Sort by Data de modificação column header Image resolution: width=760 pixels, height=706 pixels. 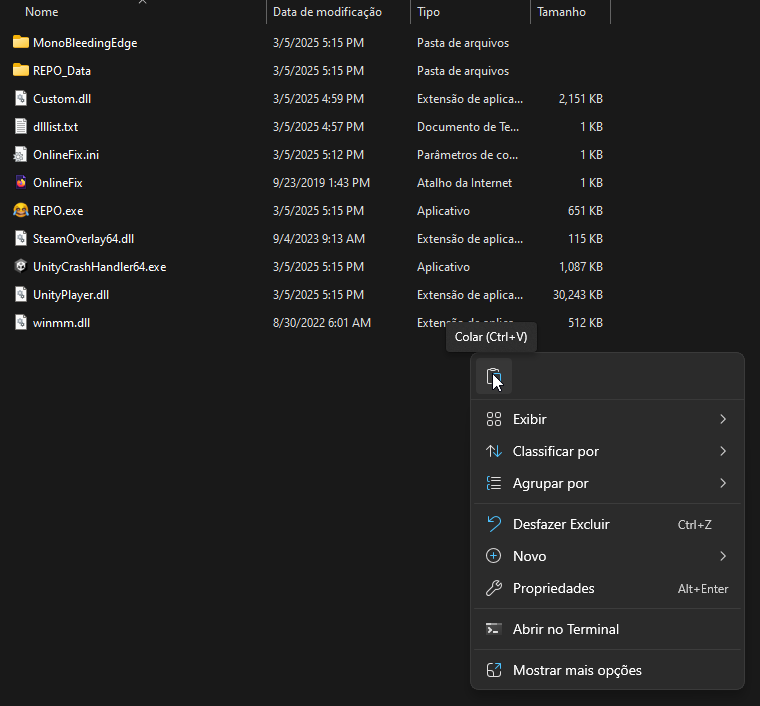(x=327, y=12)
